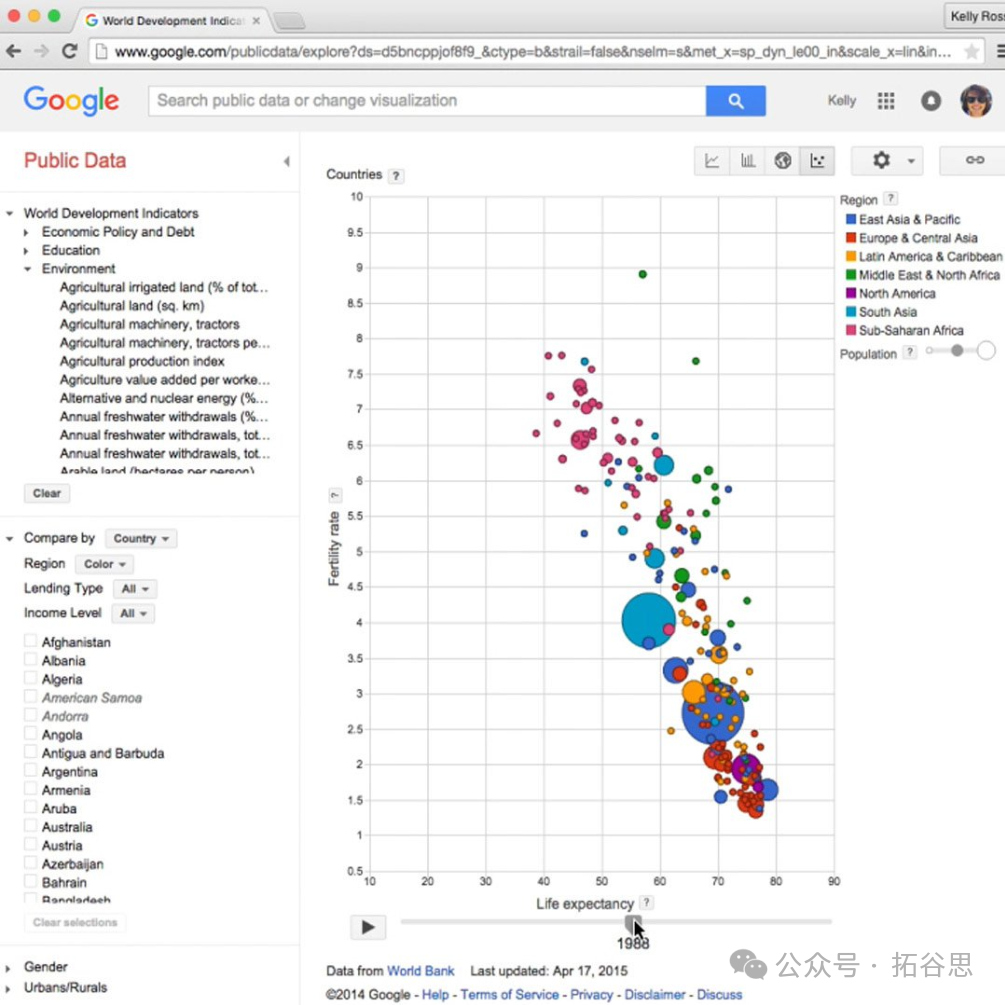The height and width of the screenshot is (1005, 1005).
Task: Switch to the line chart view
Action: click(x=711, y=160)
